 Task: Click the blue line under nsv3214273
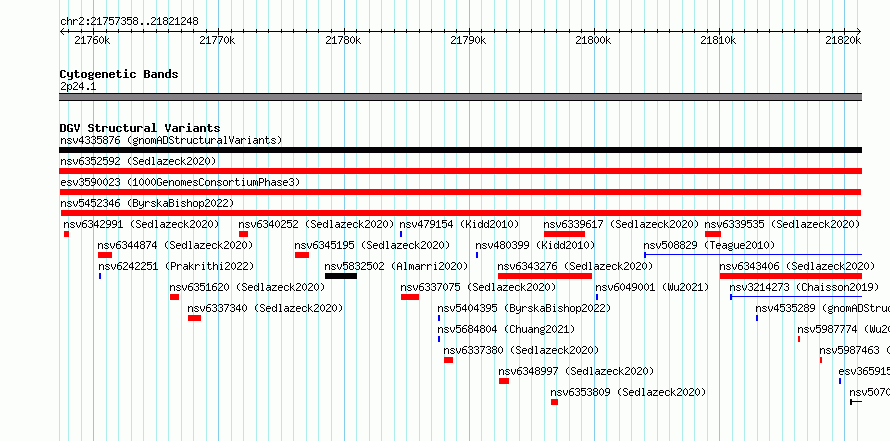(x=796, y=297)
